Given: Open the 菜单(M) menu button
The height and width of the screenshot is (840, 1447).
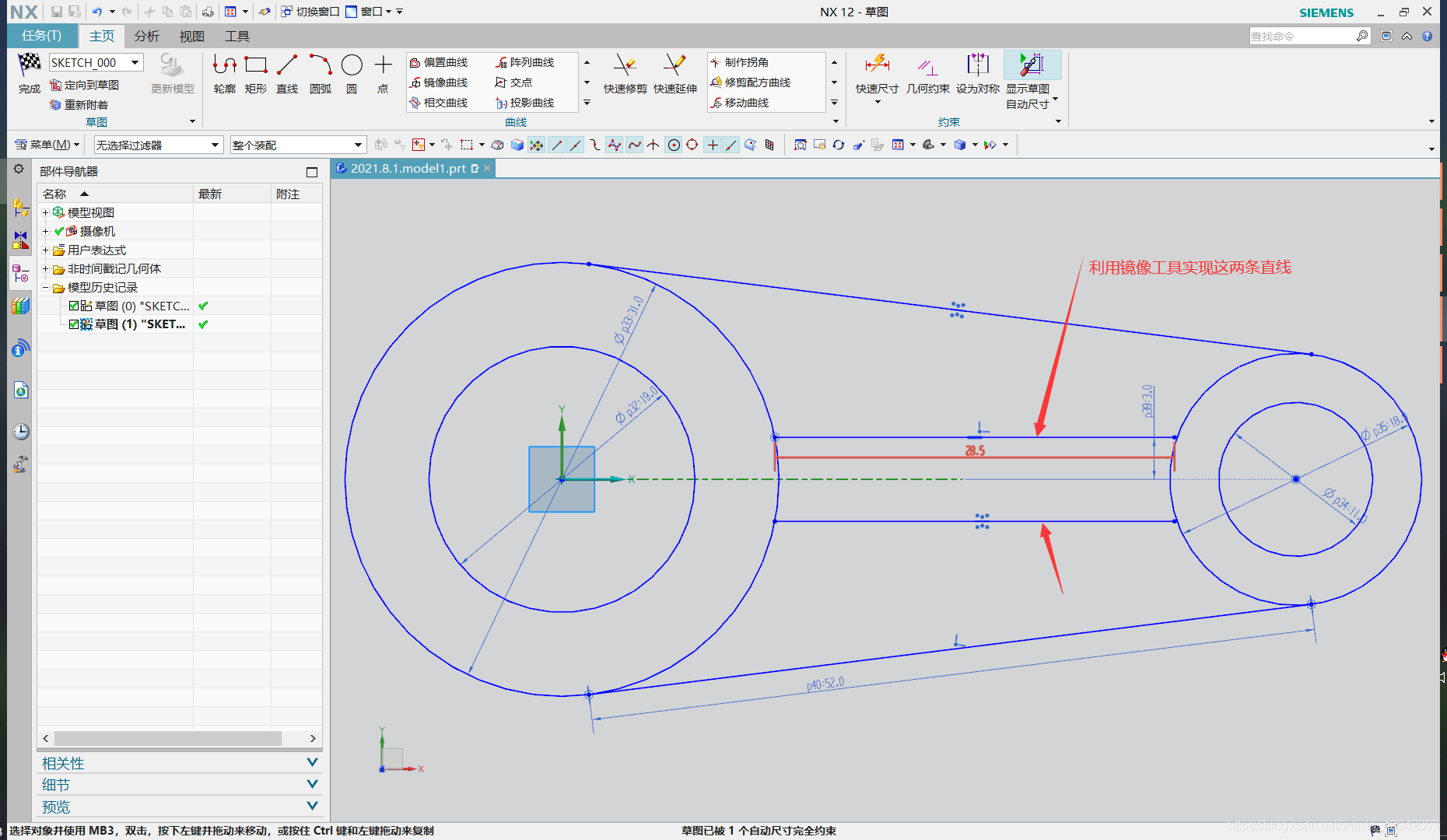Looking at the screenshot, I should [47, 145].
